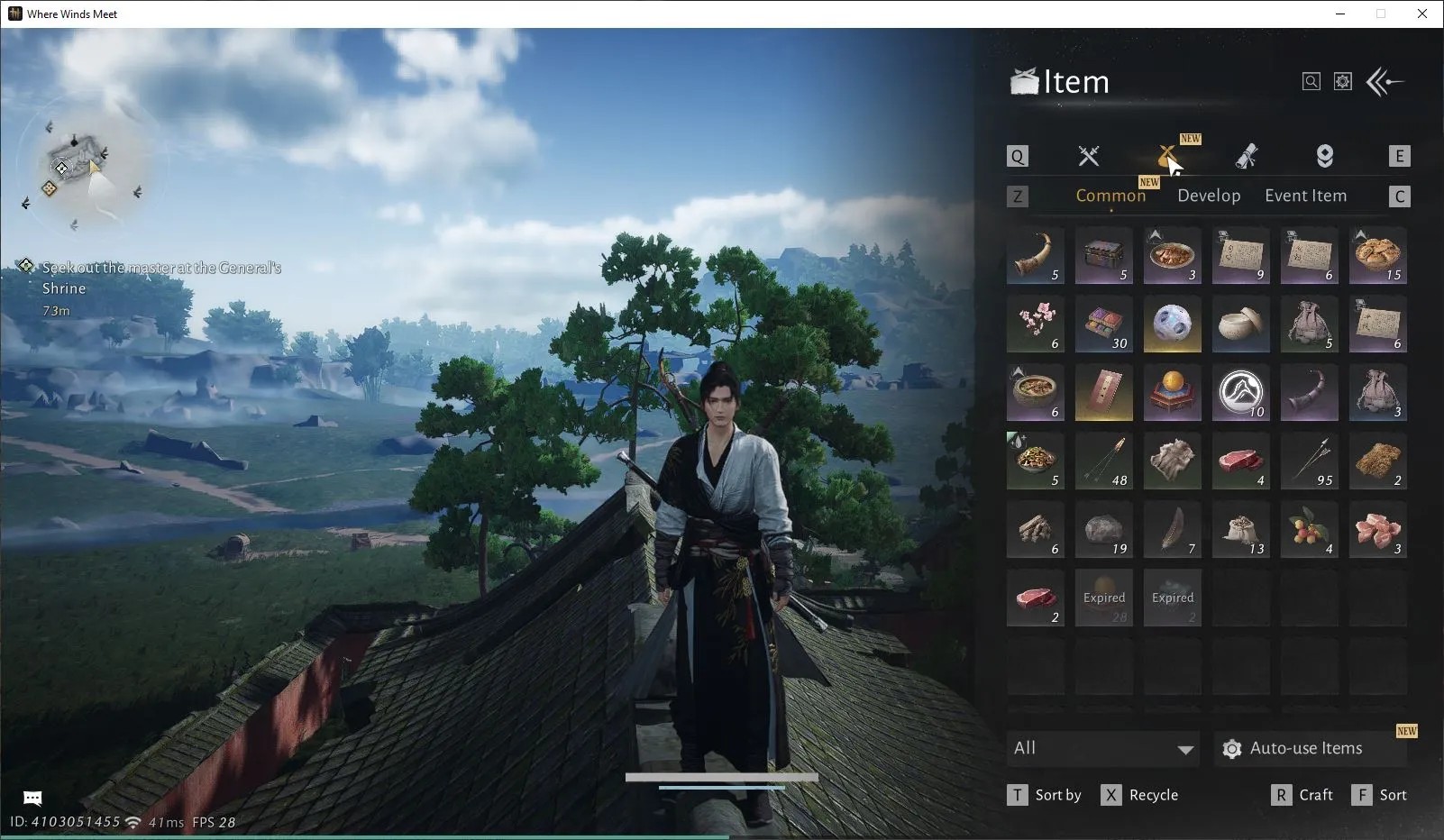Screen dimensions: 1444x840
Task: Click the FPS 28 counter
Action: click(214, 822)
